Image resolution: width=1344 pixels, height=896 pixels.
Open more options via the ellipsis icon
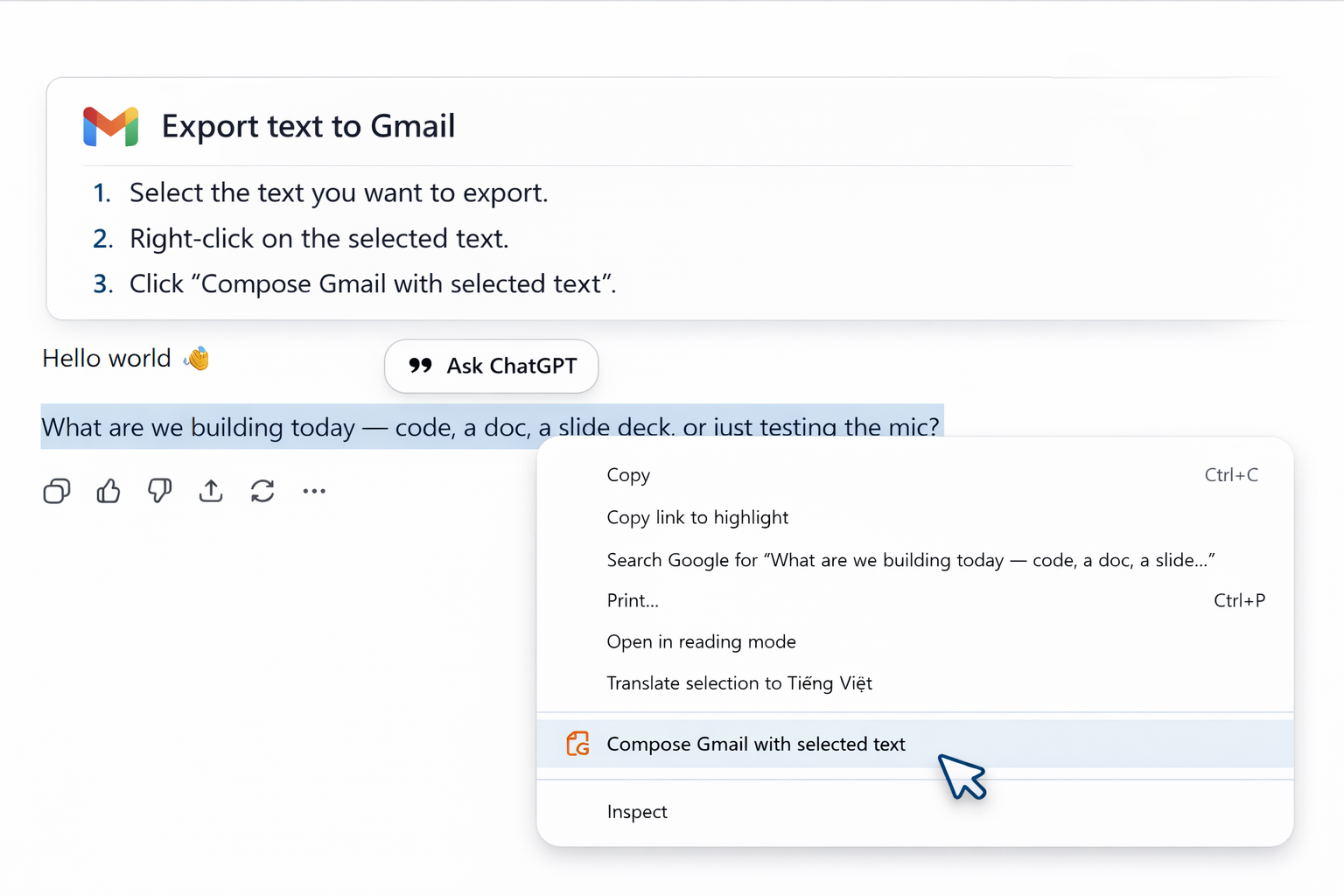point(314,491)
